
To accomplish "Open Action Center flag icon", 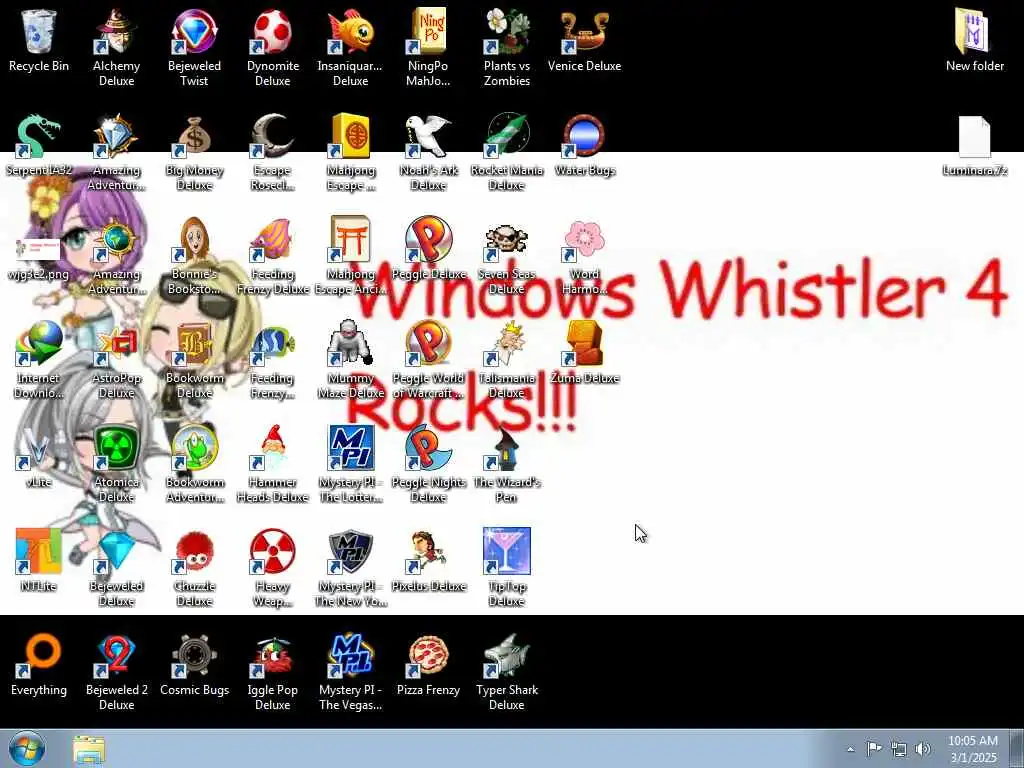I will (x=874, y=748).
